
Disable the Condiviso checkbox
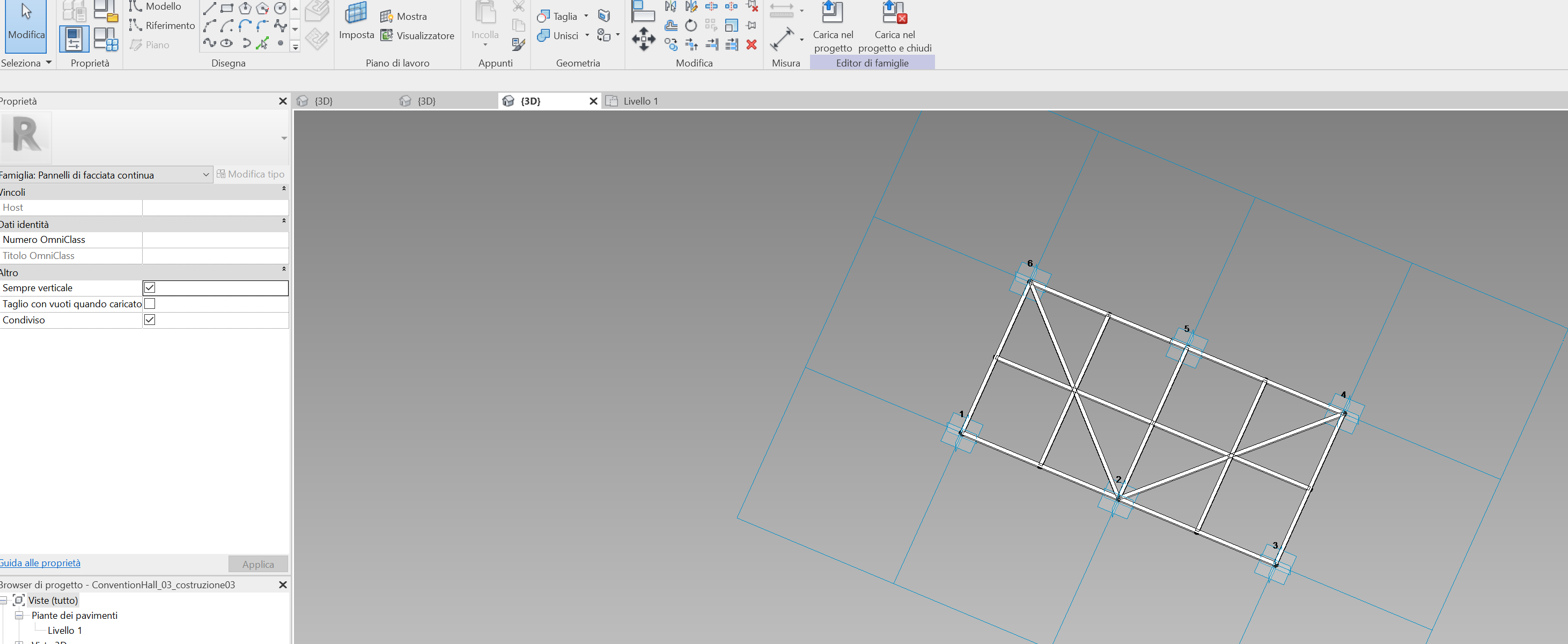click(x=150, y=320)
